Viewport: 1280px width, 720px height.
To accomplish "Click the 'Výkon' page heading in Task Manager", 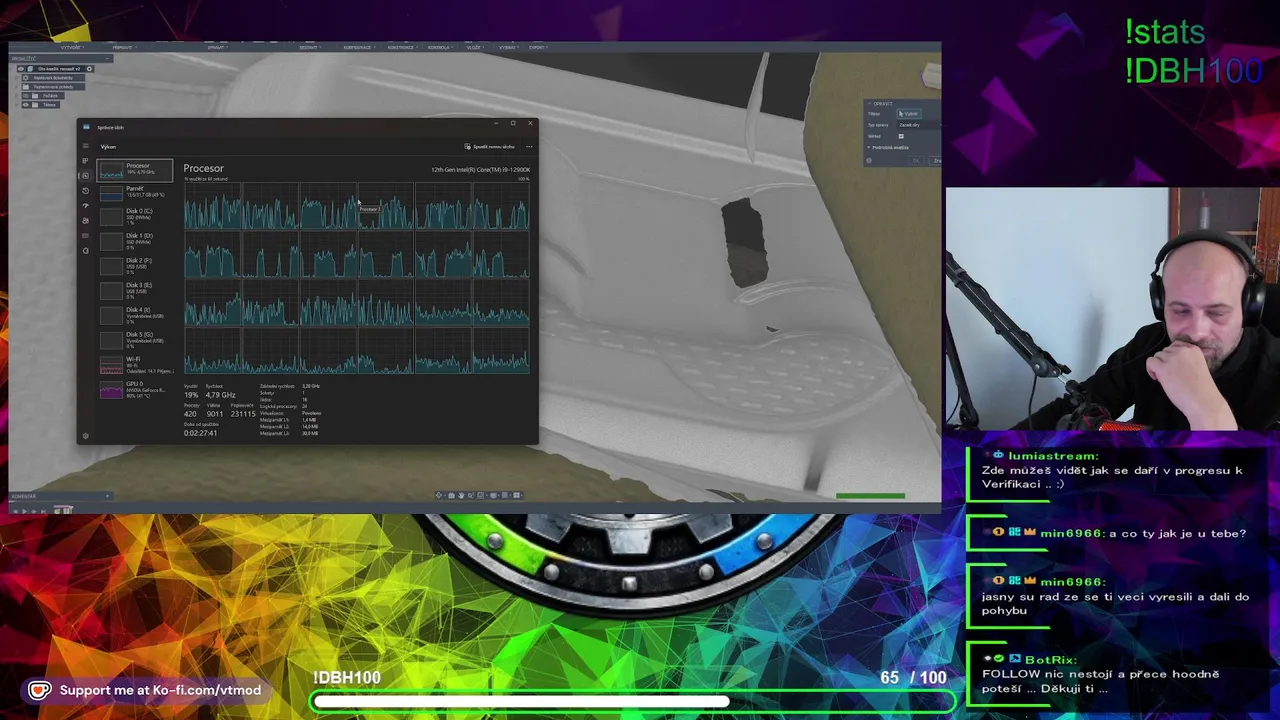I will 108,147.
